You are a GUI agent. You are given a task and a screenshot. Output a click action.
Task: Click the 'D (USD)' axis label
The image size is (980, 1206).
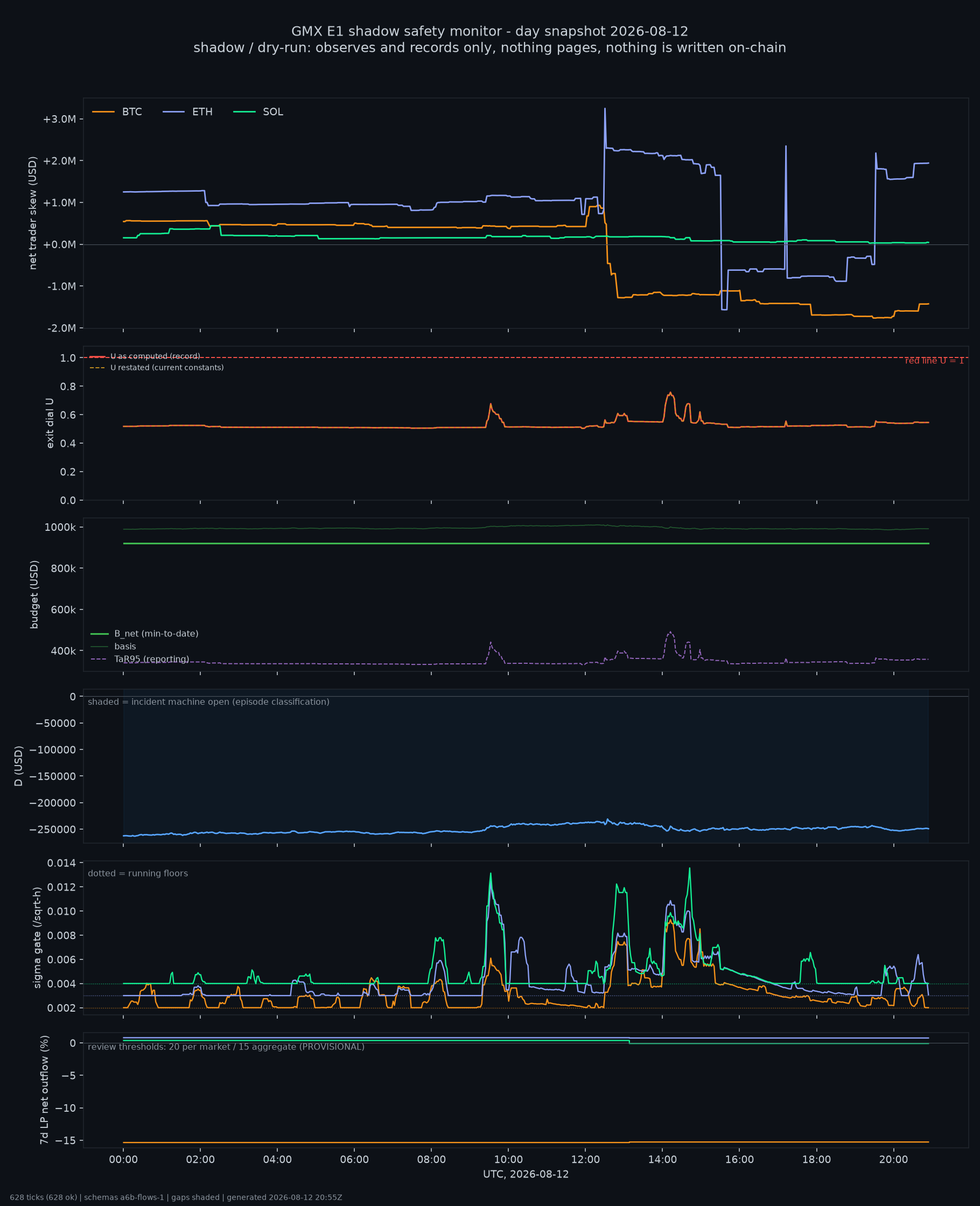pyautogui.click(x=19, y=766)
